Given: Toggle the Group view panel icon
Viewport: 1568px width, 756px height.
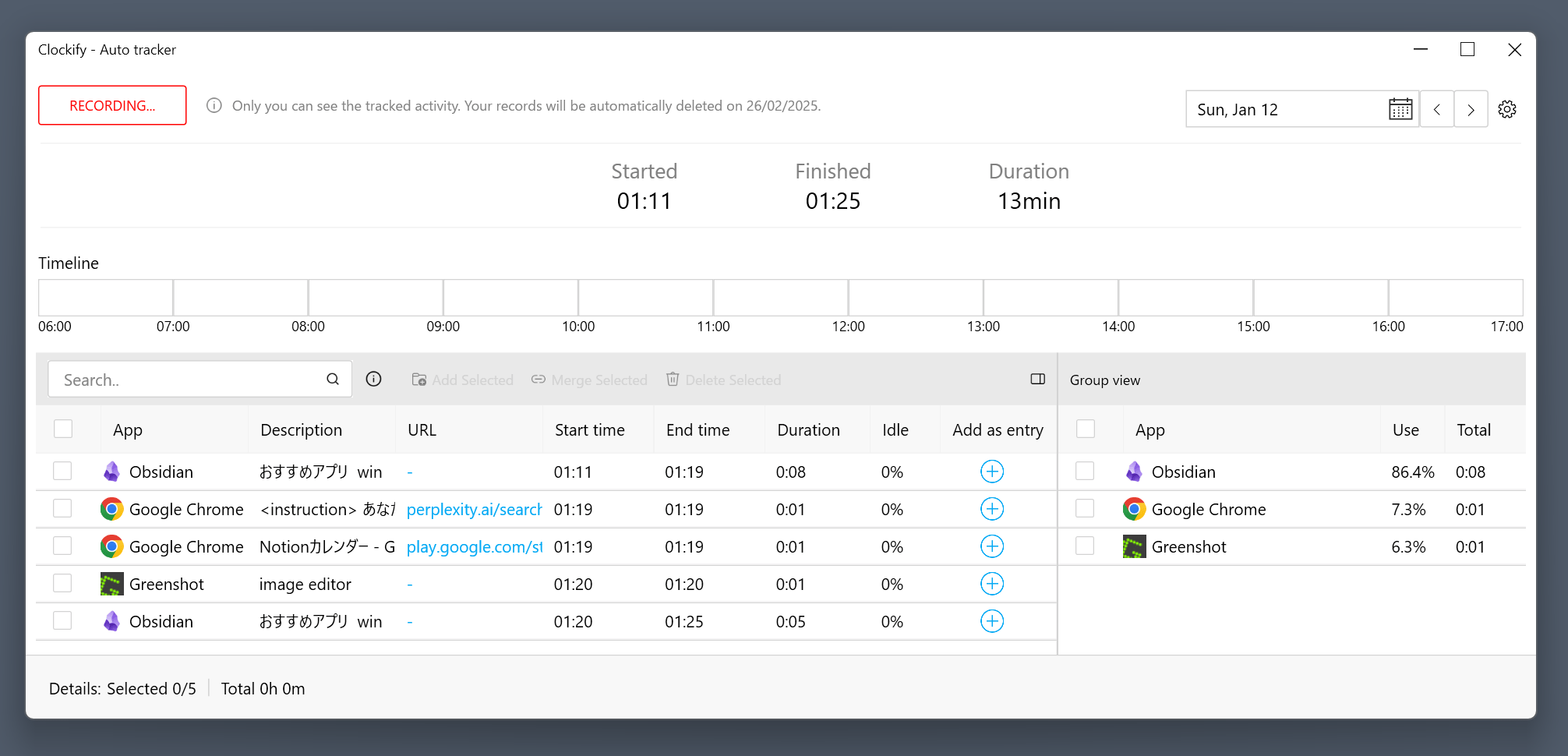Looking at the screenshot, I should click(1037, 380).
